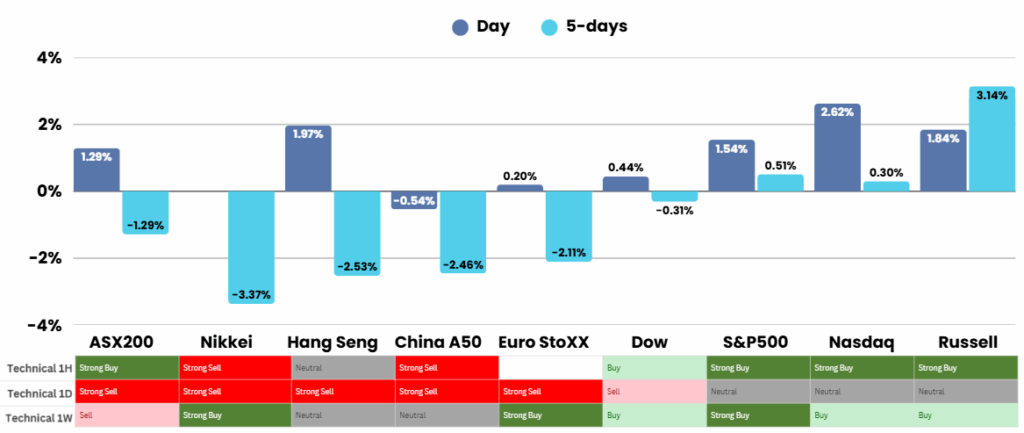Toggle the "Day" legend label
Screen dimensions: 1024x433
(490, 27)
